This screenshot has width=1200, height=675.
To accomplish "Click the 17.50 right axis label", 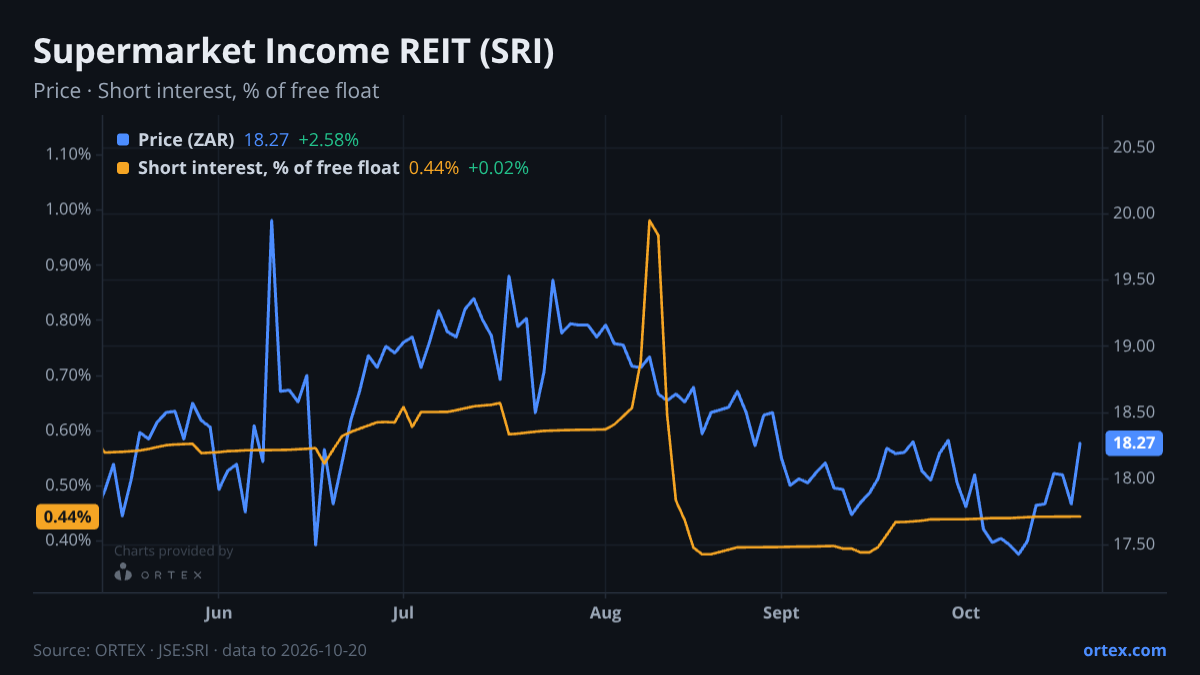I will pos(1134,544).
